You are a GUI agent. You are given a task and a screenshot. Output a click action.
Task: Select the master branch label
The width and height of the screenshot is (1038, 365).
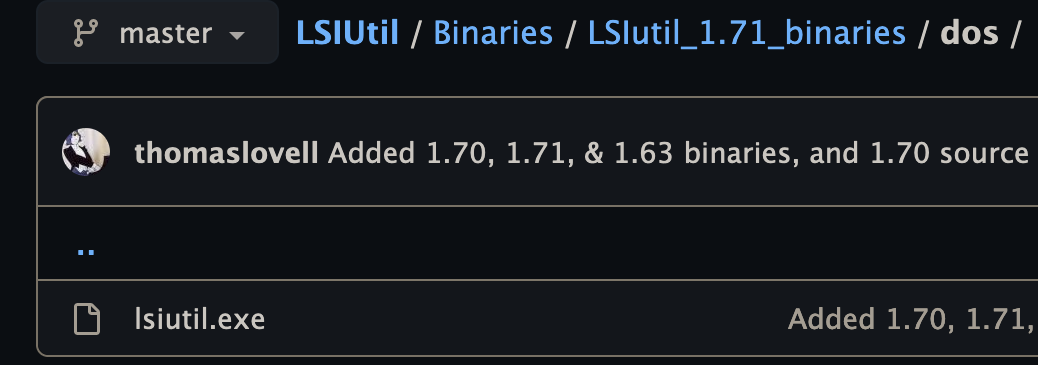pos(165,32)
